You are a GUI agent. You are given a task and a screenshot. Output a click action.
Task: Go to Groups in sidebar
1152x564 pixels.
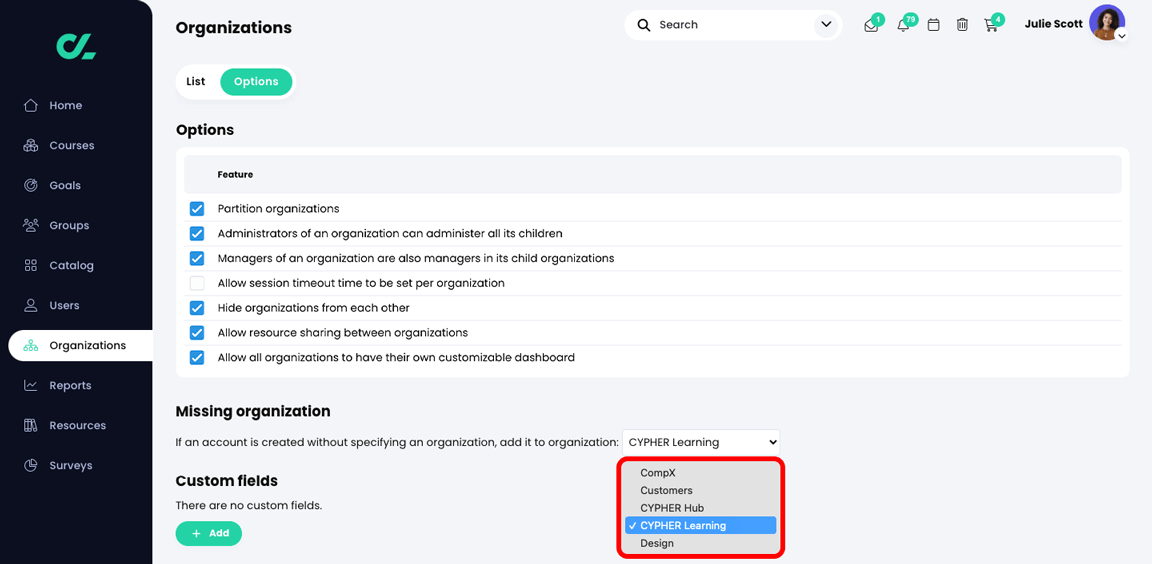pyautogui.click(x=69, y=225)
